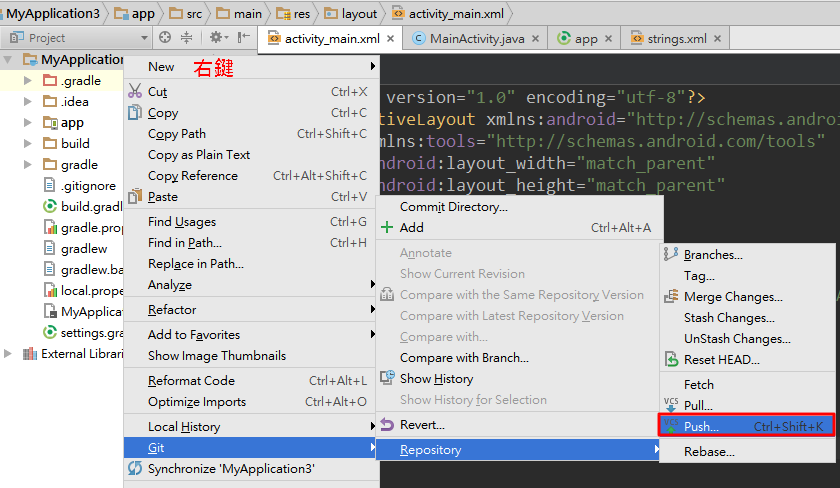The height and width of the screenshot is (488, 840).
Task: Click the Cut scissors icon
Action: tap(135, 91)
